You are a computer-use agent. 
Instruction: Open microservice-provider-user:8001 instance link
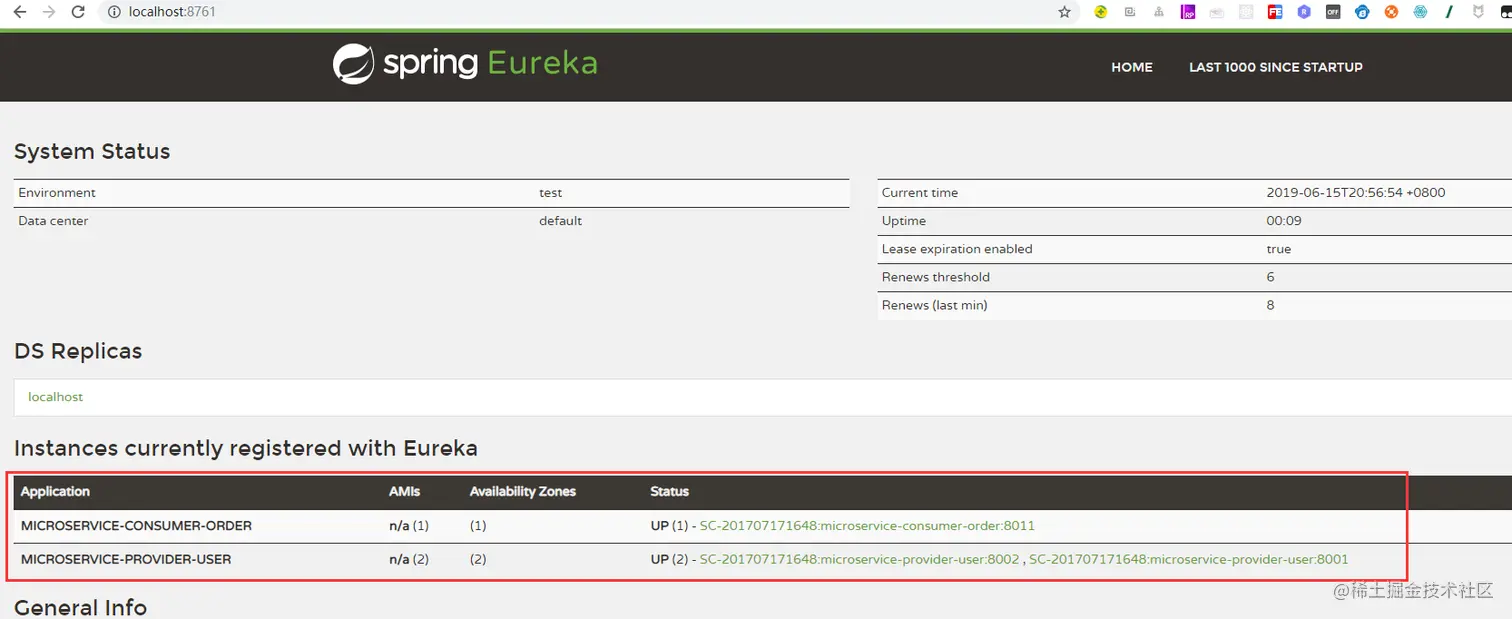[1189, 559]
